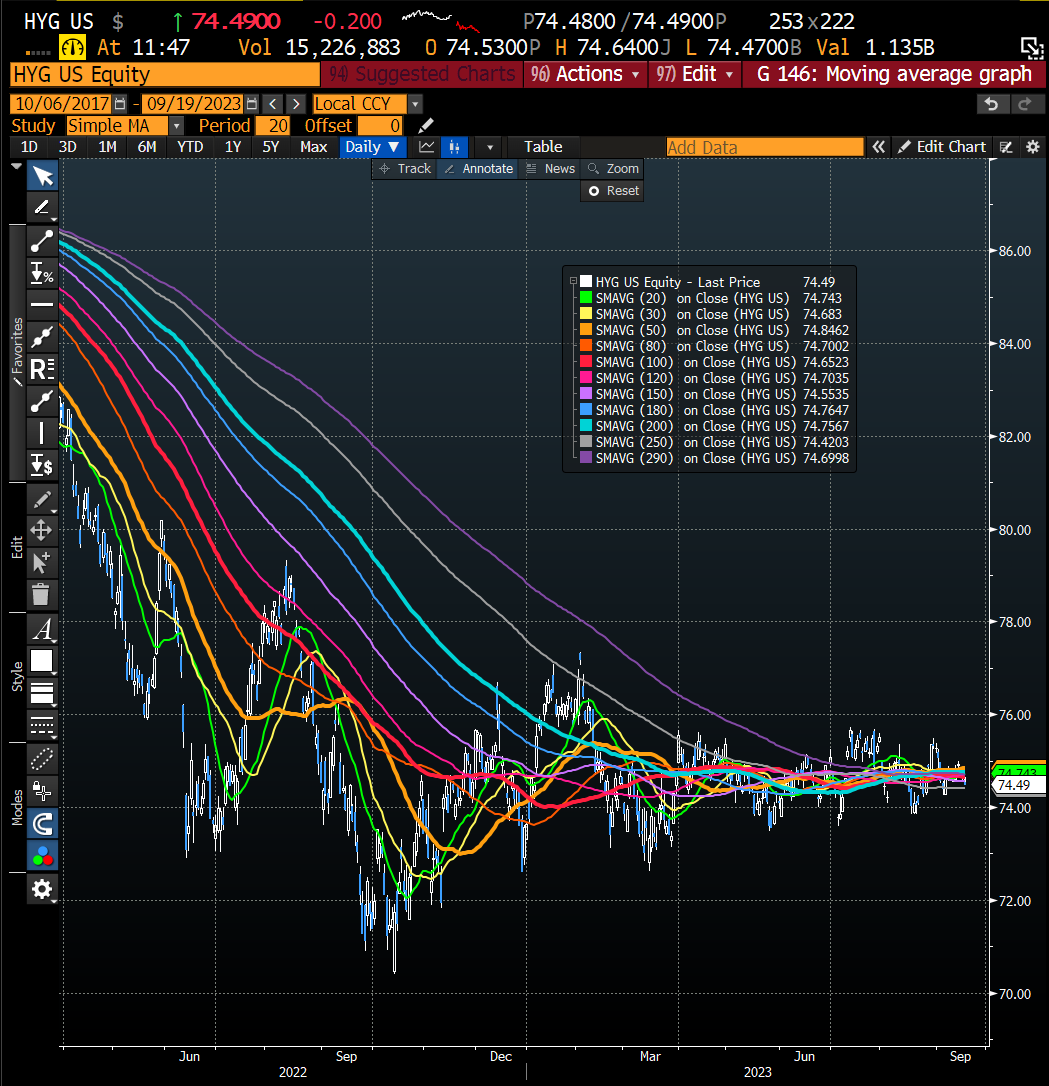Click the RGB color circles mode icon
Viewport: 1049px width, 1086px height.
(42, 855)
